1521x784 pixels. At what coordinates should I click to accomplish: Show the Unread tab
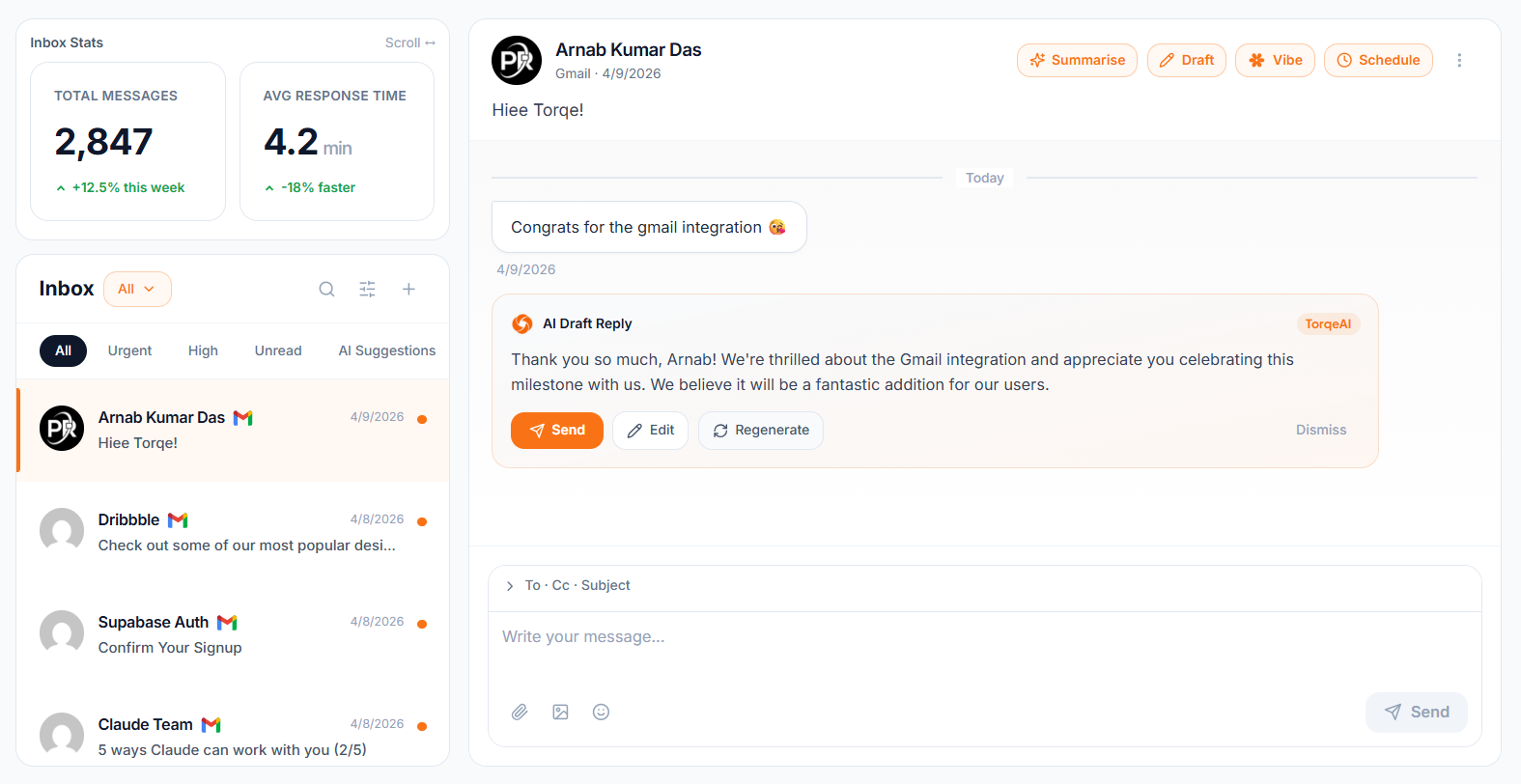[x=278, y=350]
